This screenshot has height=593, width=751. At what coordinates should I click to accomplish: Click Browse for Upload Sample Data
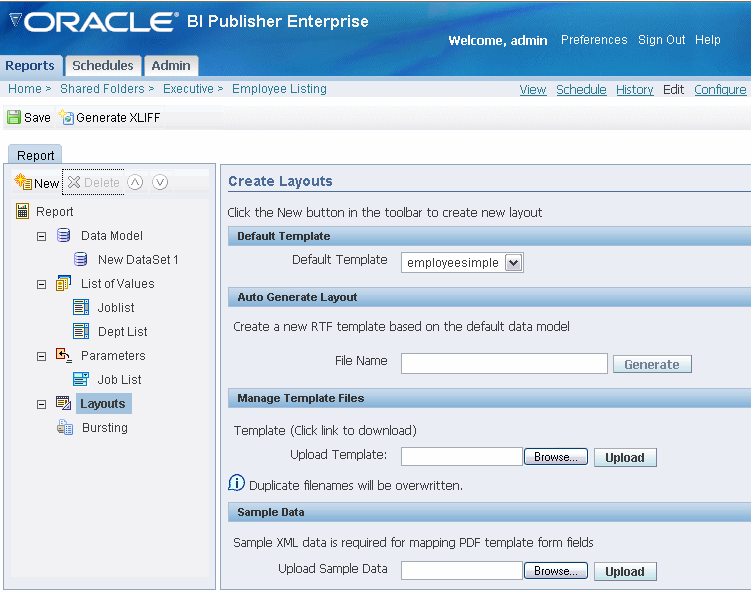(x=556, y=571)
